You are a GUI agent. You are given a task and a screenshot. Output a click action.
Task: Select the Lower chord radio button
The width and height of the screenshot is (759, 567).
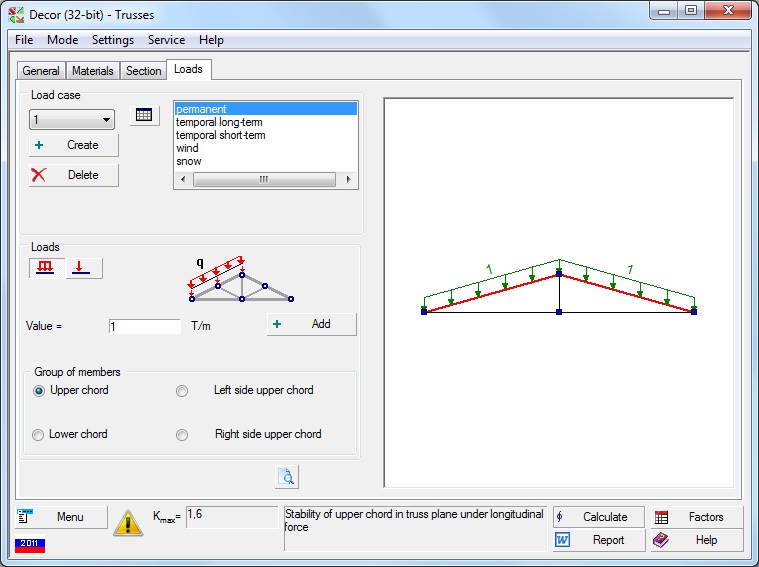pyautogui.click(x=38, y=435)
